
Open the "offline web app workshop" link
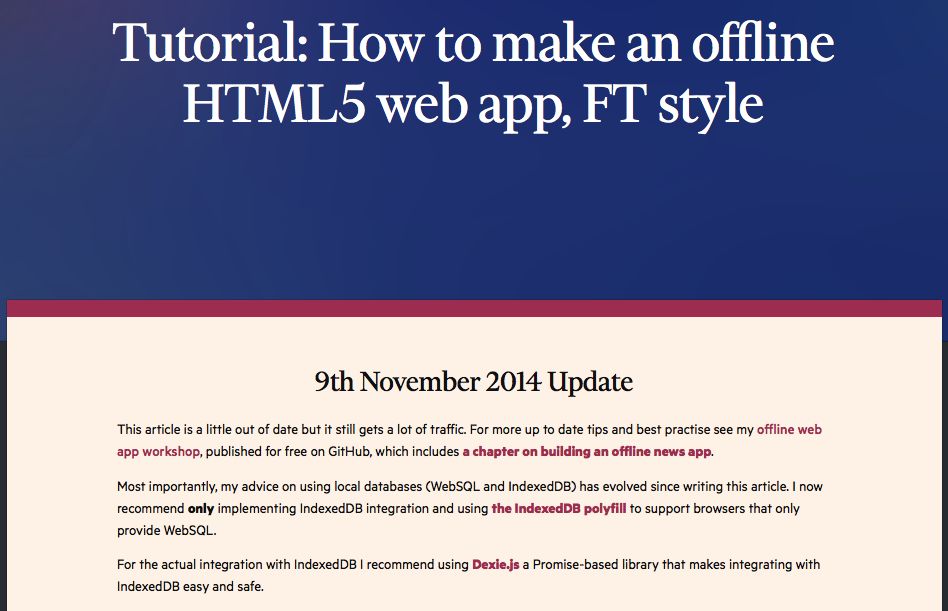789,430
